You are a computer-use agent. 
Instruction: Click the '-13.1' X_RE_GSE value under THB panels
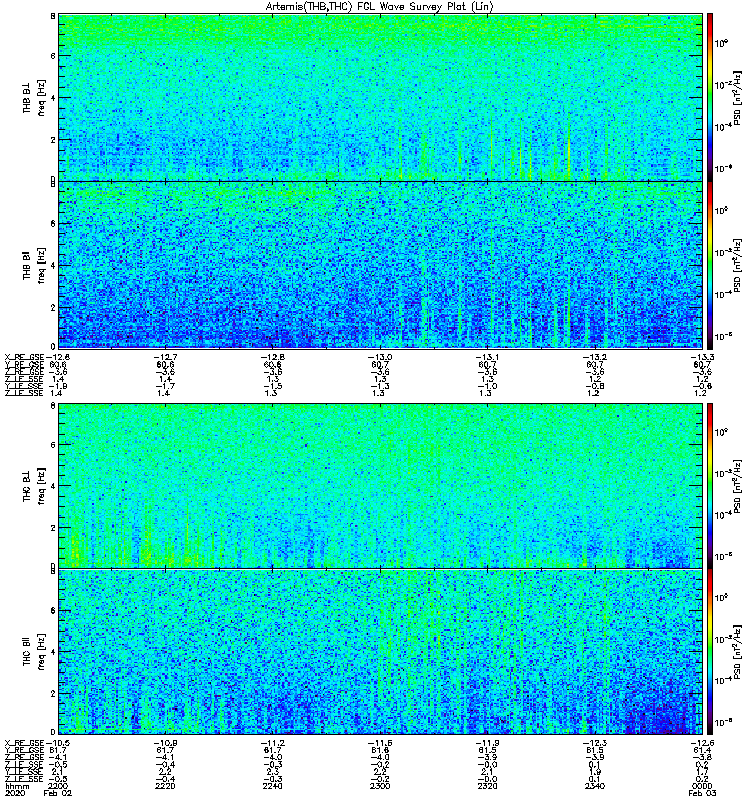tap(487, 357)
